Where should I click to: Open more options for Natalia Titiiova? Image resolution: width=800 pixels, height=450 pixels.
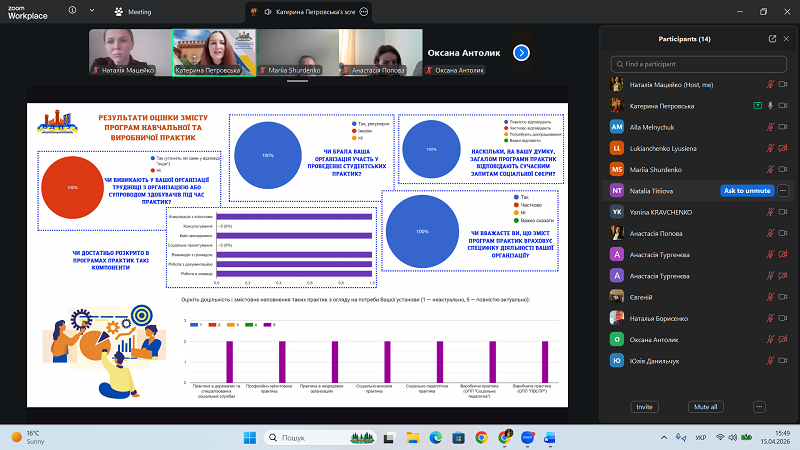(783, 190)
